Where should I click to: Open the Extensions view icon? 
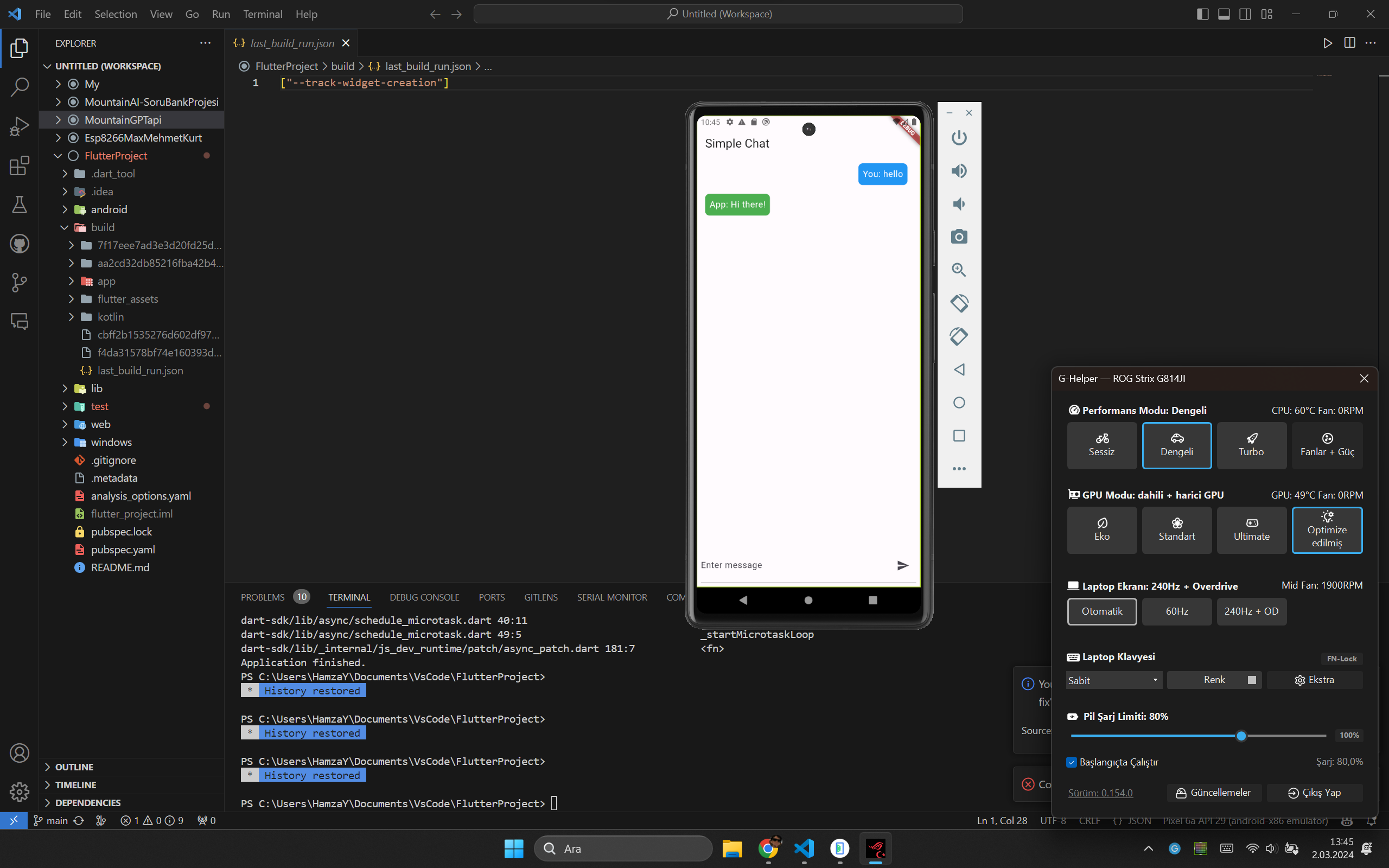(20, 166)
